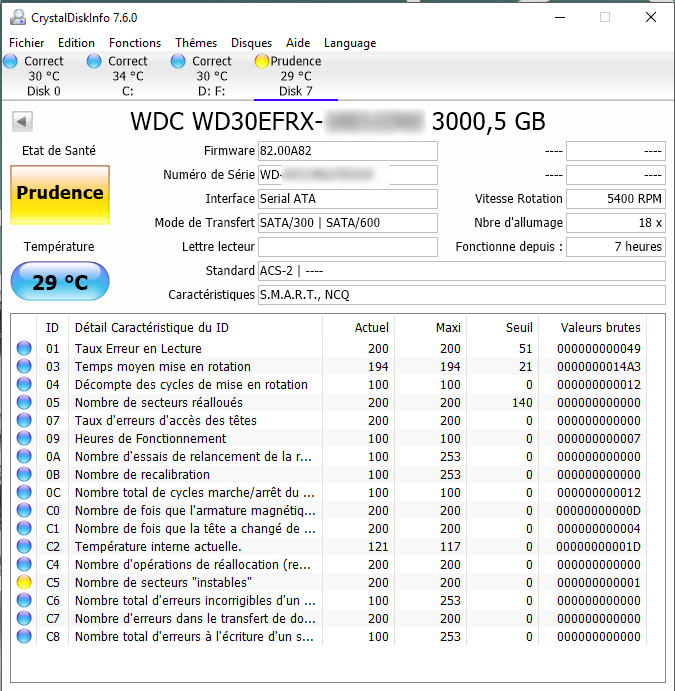Click status orb of attribute C7 row
This screenshot has height=691, width=675.
pyautogui.click(x=24, y=618)
